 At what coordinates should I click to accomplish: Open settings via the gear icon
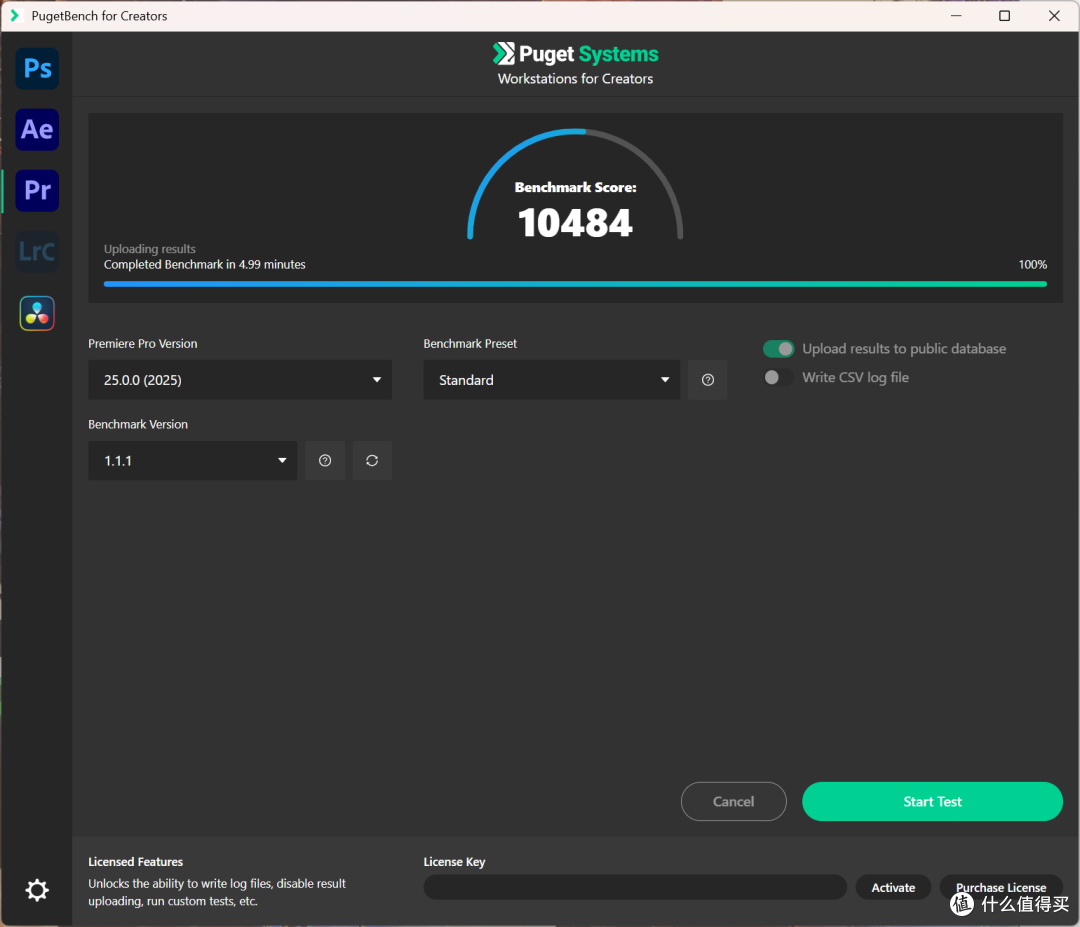(x=37, y=890)
